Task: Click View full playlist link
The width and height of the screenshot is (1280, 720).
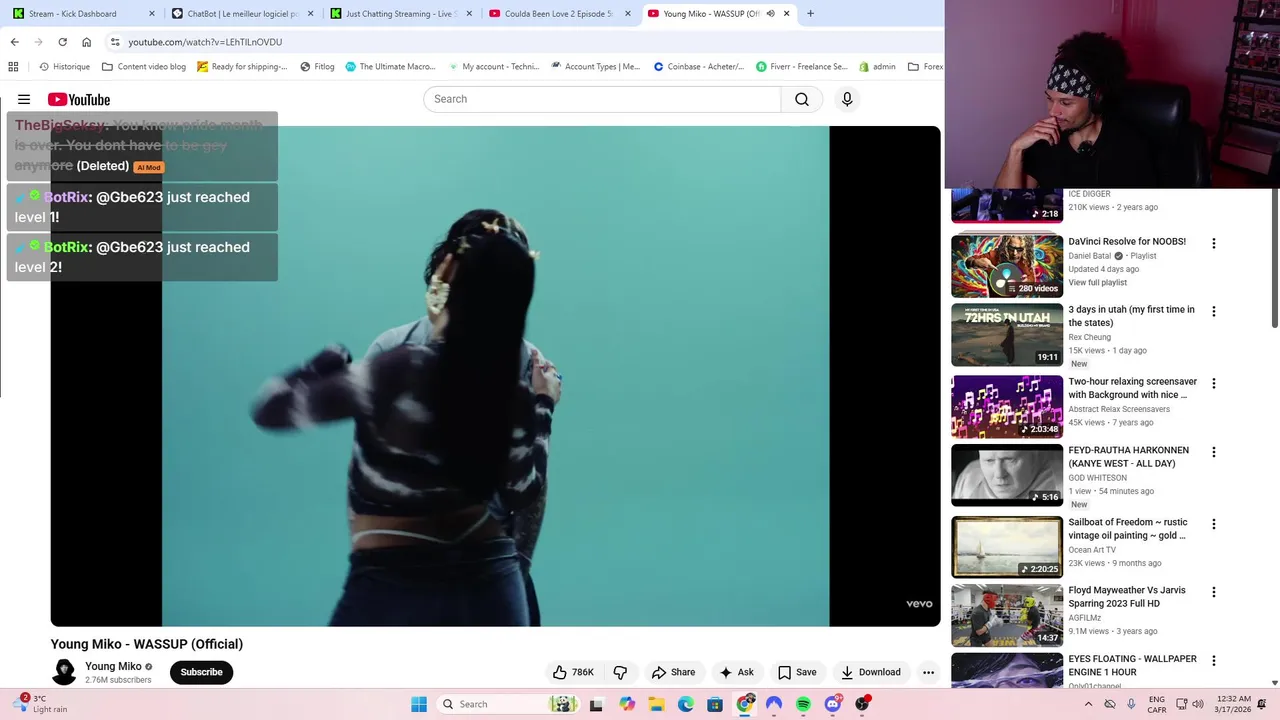Action: pyautogui.click(x=1097, y=283)
